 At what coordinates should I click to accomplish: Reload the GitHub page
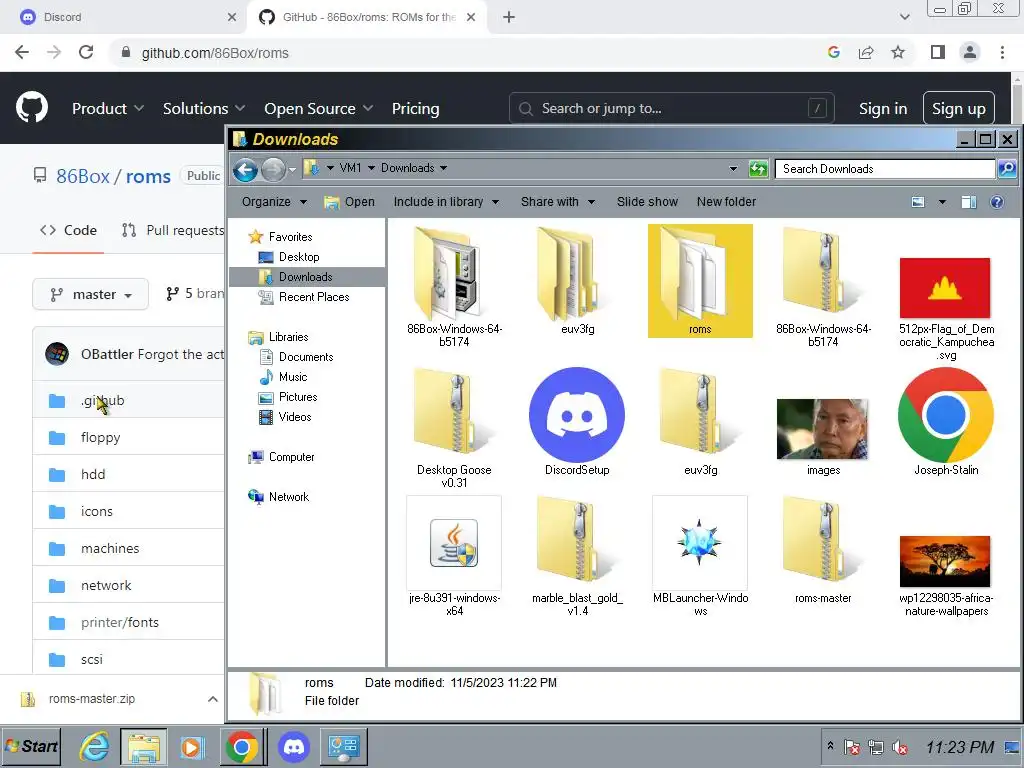pos(86,52)
